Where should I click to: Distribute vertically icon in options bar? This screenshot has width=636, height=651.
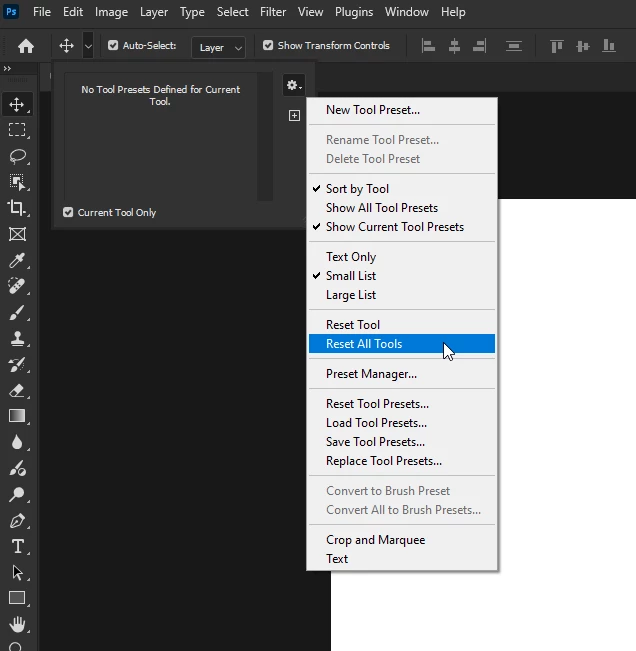(x=514, y=46)
